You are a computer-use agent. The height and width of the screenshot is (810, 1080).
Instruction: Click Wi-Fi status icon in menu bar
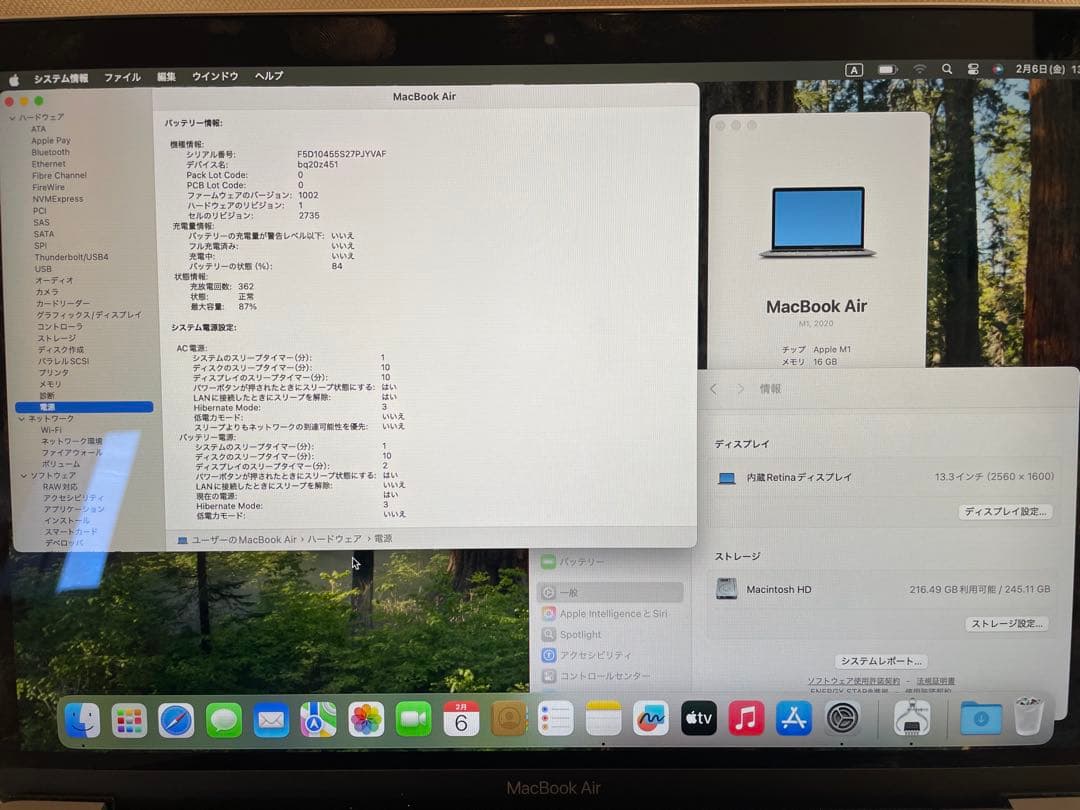click(x=920, y=69)
